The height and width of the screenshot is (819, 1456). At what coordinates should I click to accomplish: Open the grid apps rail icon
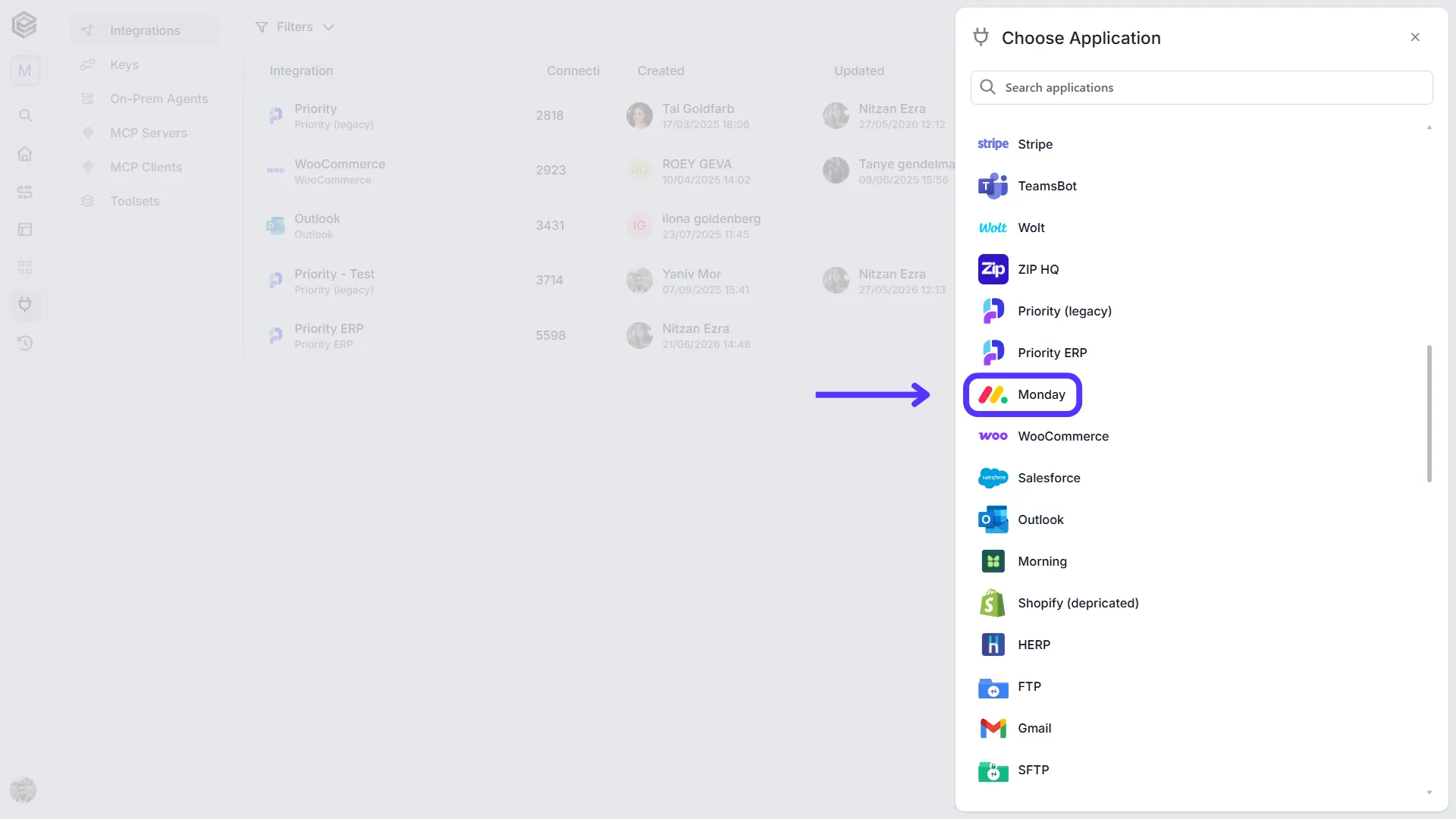25,267
